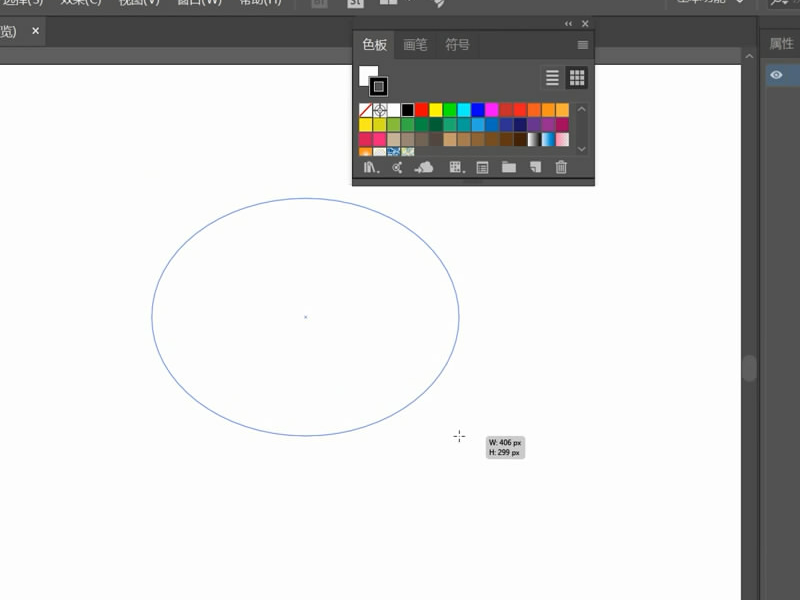
Task: Apply the blue gradient swatch
Action: point(548,139)
